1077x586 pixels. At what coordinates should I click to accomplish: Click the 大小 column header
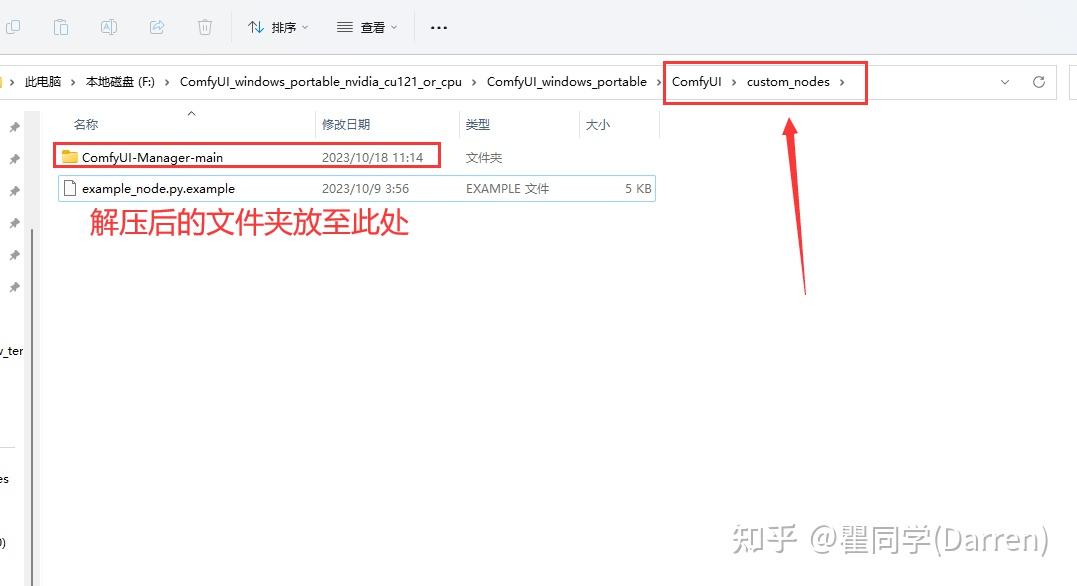[x=597, y=124]
